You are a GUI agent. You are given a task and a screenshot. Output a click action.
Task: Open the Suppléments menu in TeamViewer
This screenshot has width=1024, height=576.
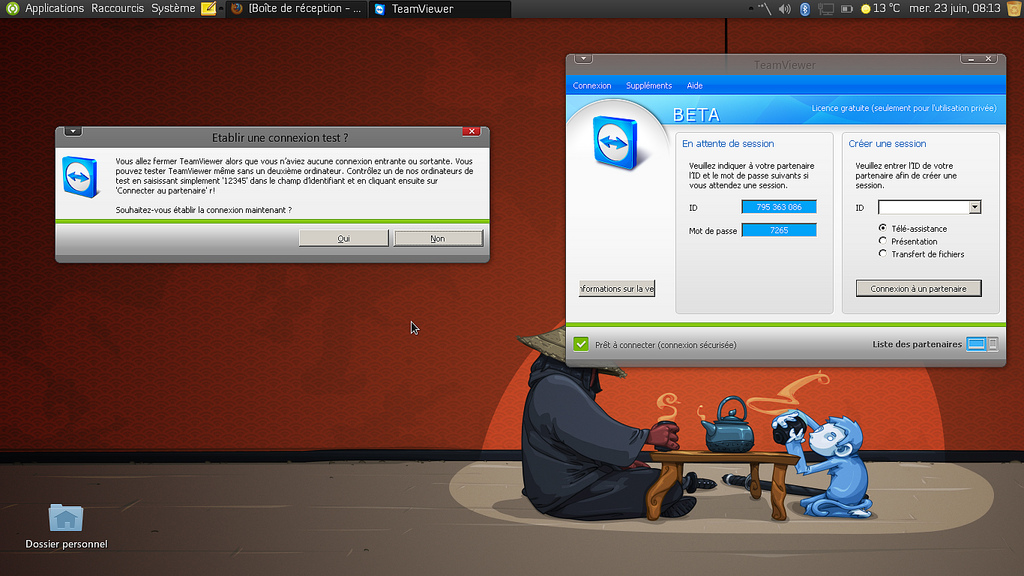coord(648,86)
